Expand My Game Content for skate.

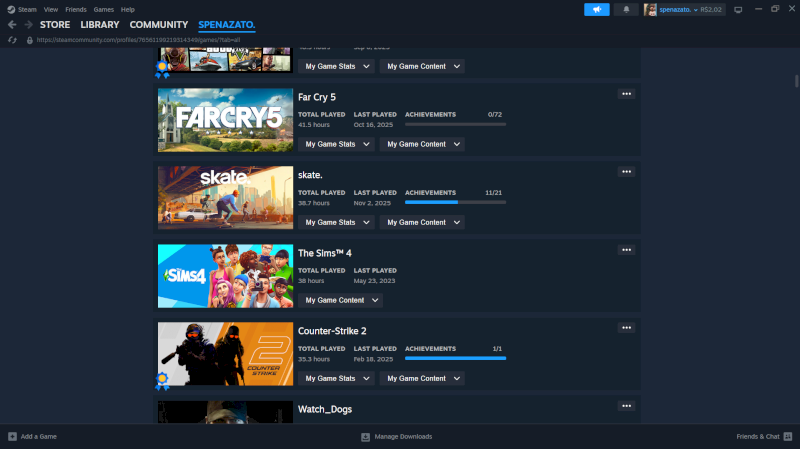pyautogui.click(x=422, y=222)
